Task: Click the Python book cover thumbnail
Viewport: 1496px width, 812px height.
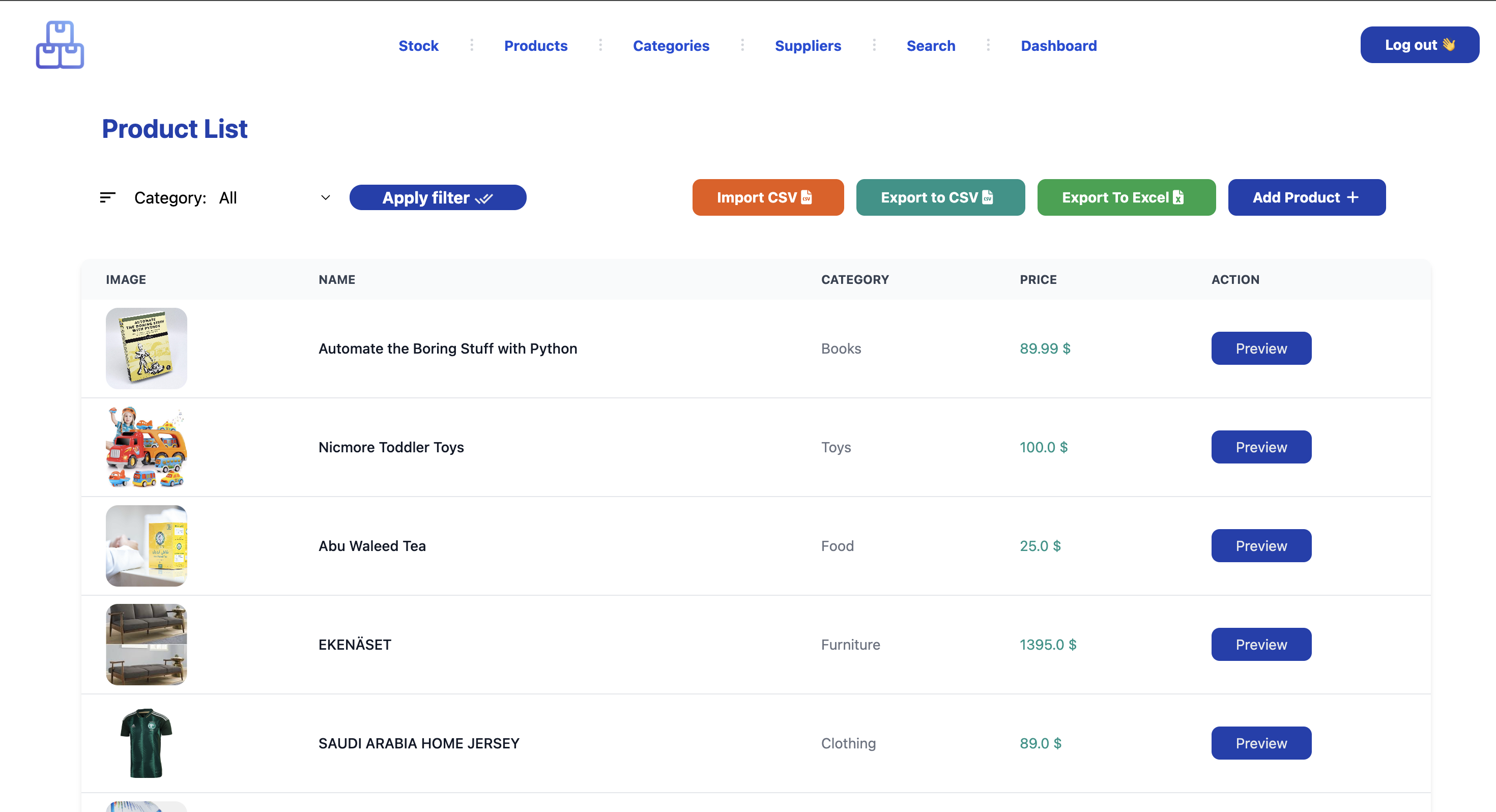Action: (147, 349)
